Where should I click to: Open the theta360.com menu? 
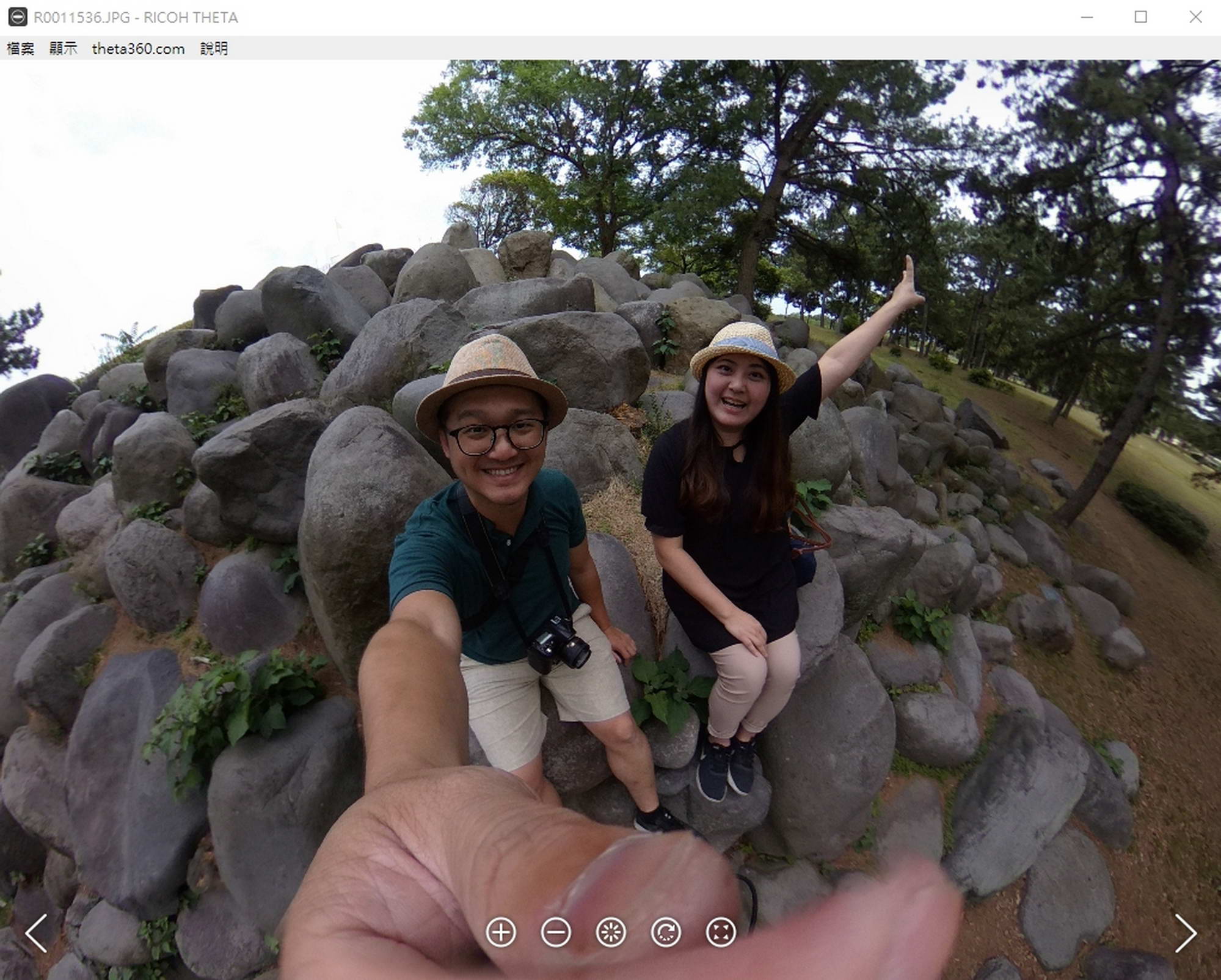[x=138, y=48]
